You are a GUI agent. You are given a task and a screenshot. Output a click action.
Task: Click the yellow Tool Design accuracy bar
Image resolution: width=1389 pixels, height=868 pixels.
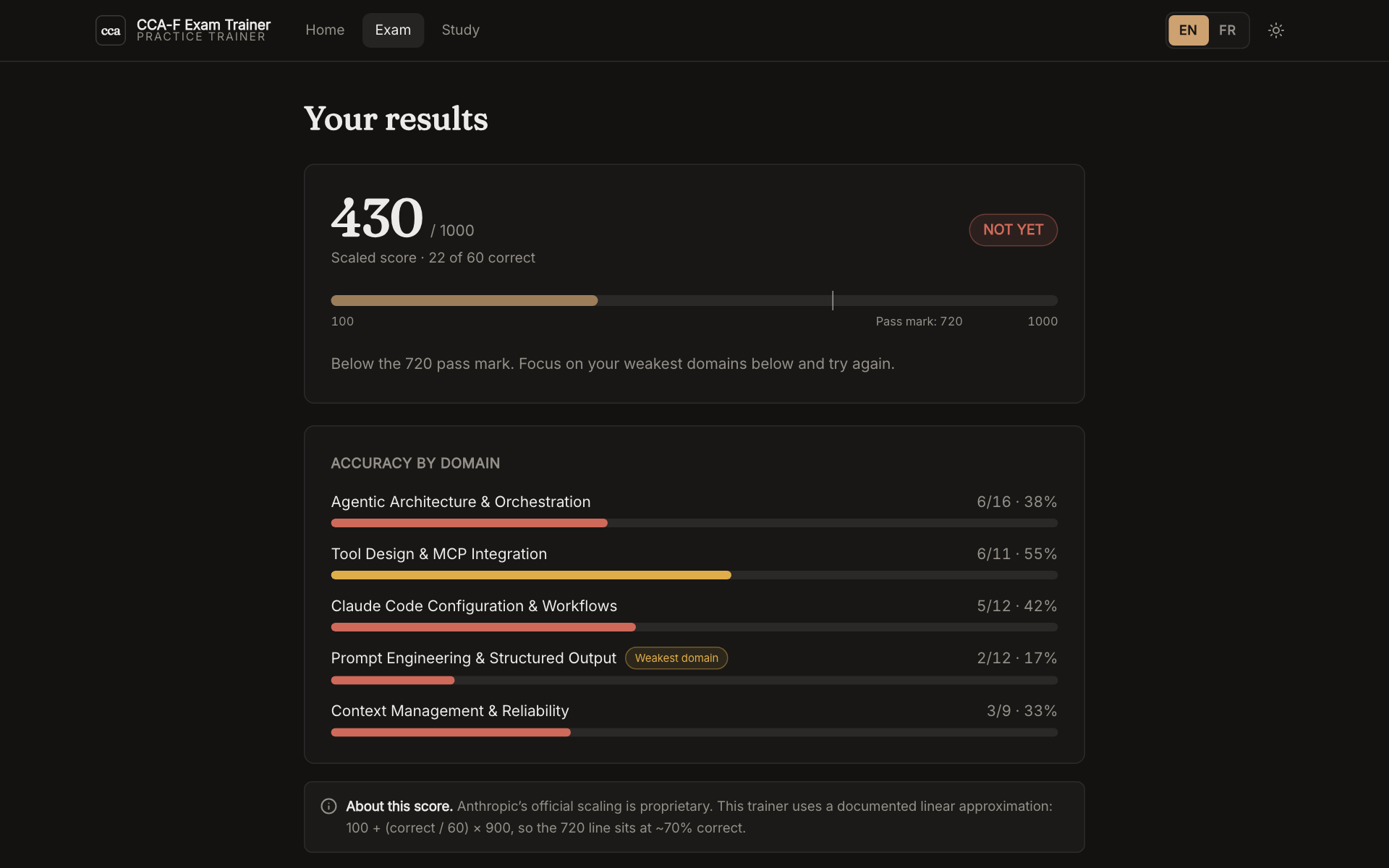click(531, 575)
